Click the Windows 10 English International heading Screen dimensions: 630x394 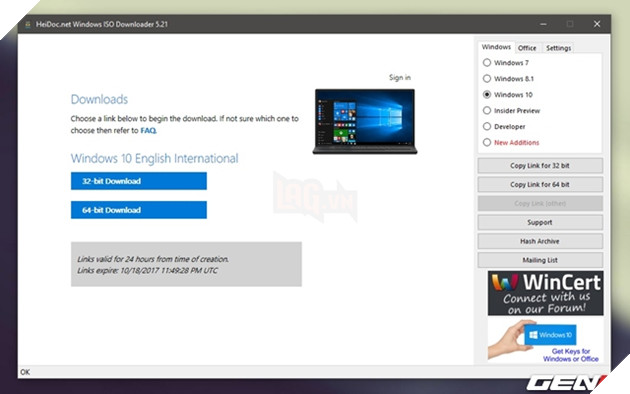pos(155,158)
